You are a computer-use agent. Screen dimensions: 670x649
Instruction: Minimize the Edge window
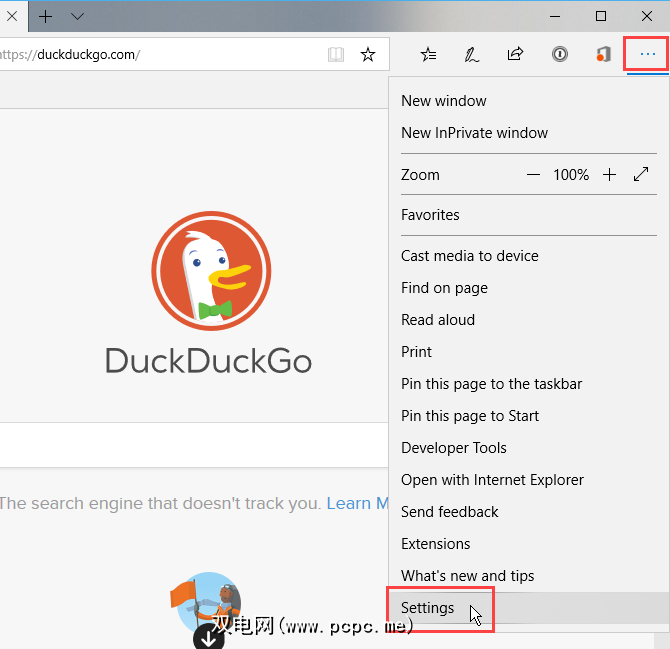pyautogui.click(x=555, y=16)
